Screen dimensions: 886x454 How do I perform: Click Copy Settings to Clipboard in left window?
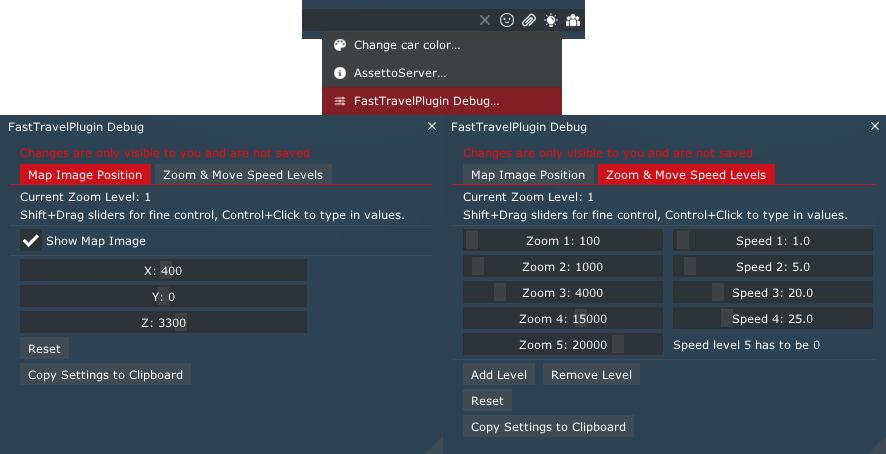105,375
